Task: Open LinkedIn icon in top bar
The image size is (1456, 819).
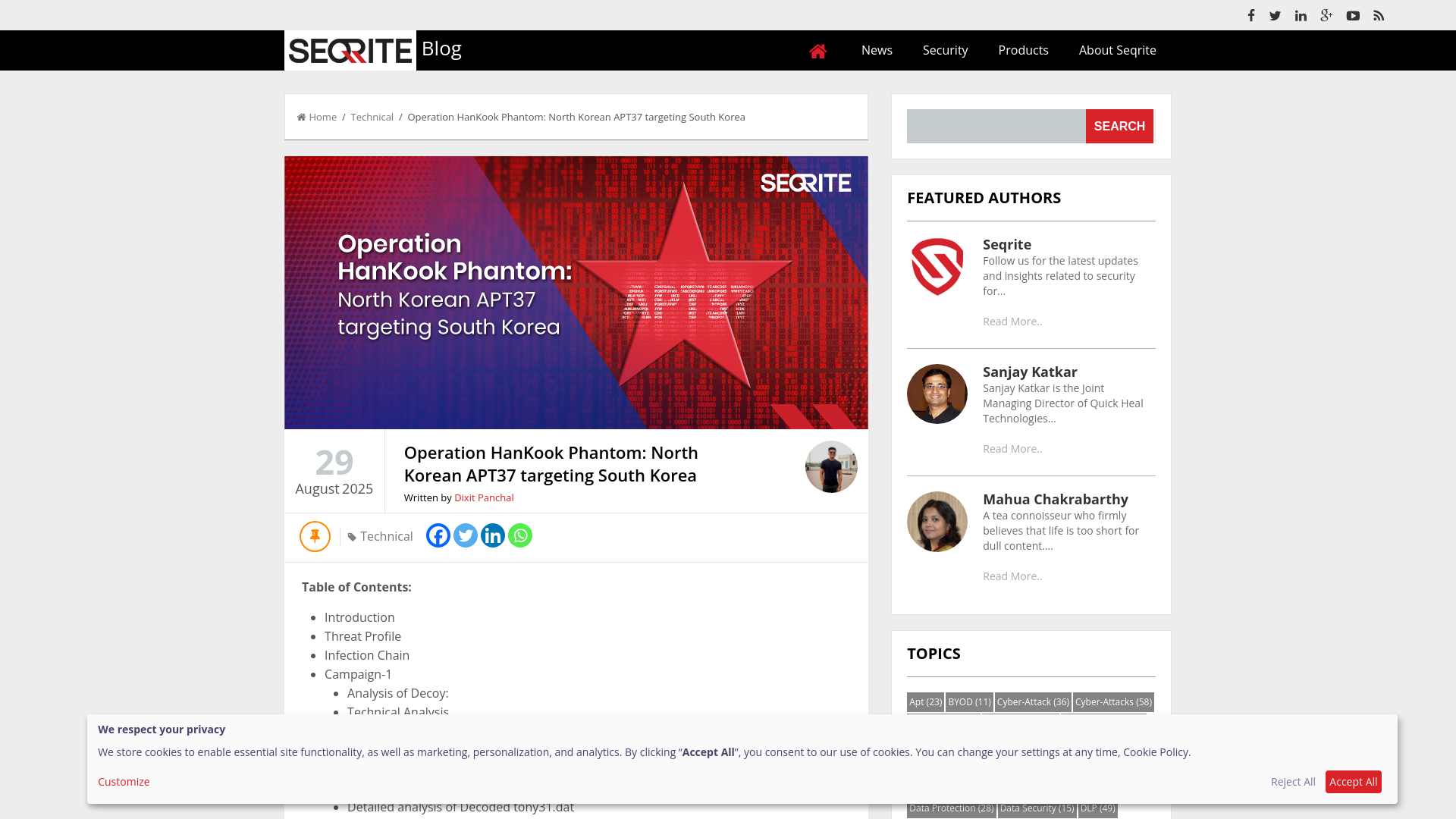Action: [1301, 16]
